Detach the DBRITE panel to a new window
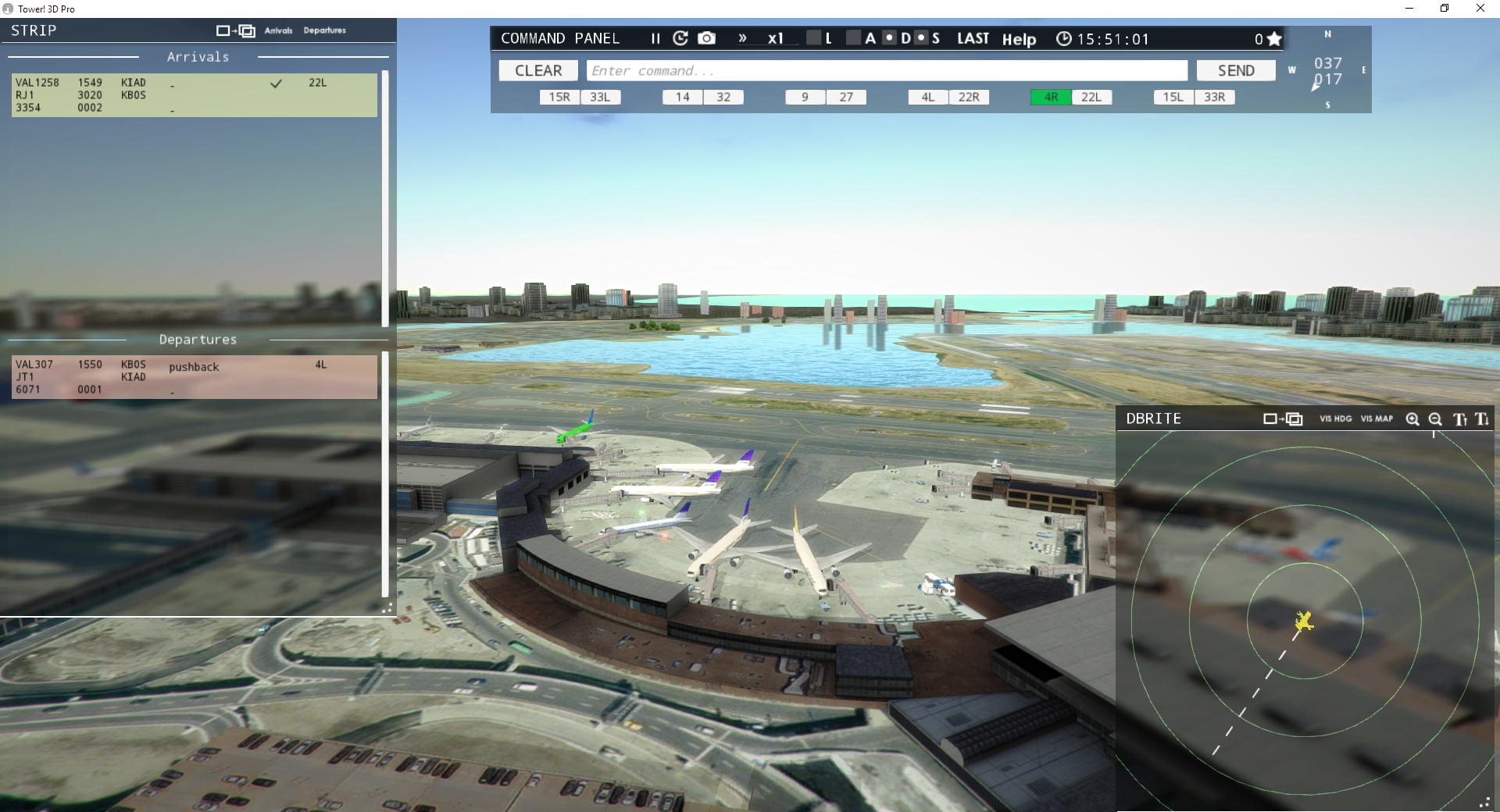Screen dimensions: 1500x812 (1281, 419)
